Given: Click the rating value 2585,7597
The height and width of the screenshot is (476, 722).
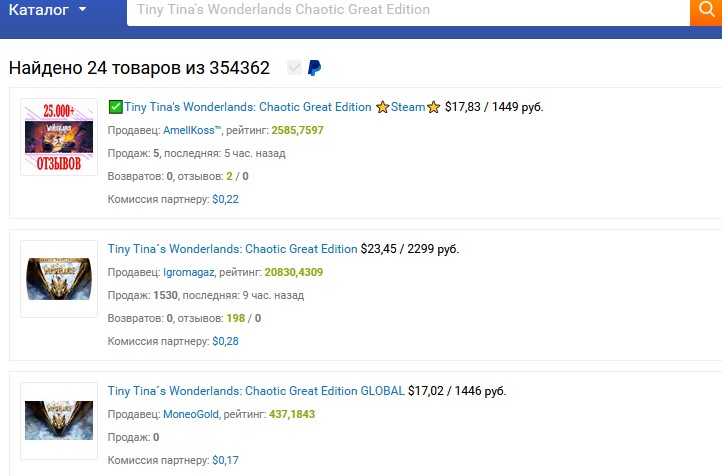Looking at the screenshot, I should click(297, 130).
